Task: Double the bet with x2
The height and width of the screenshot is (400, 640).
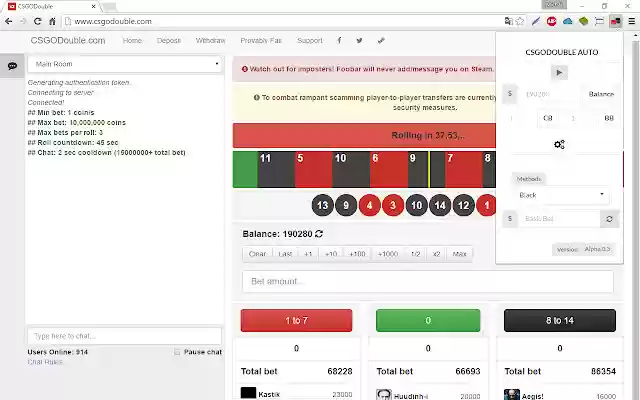Action: tap(436, 254)
